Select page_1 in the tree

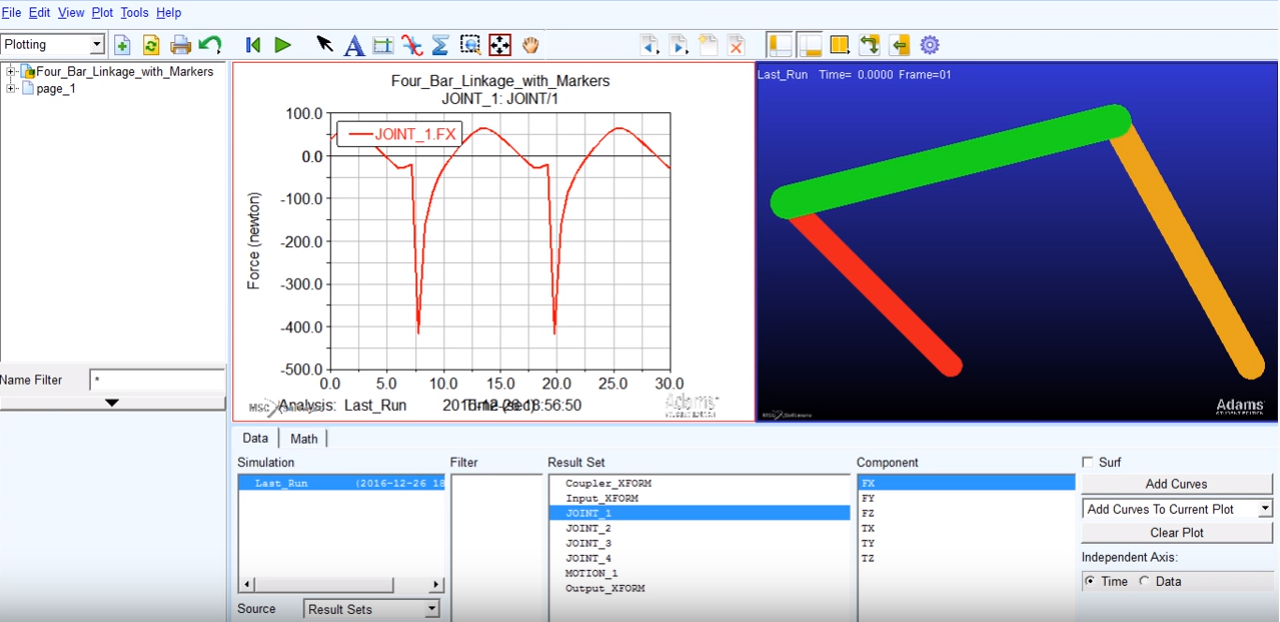click(56, 88)
